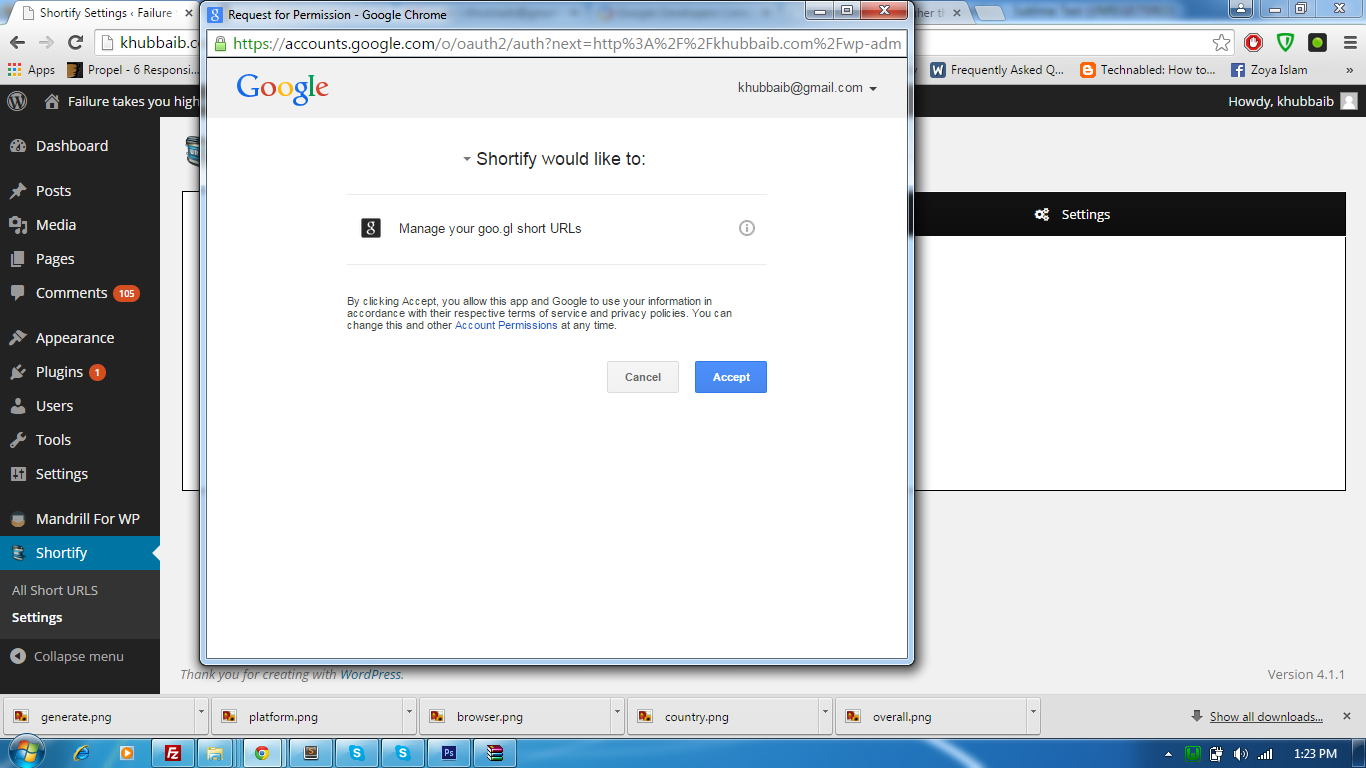This screenshot has height=768, width=1366.
Task: Open the red stop-hand ad blocker extension
Action: (x=1253, y=43)
